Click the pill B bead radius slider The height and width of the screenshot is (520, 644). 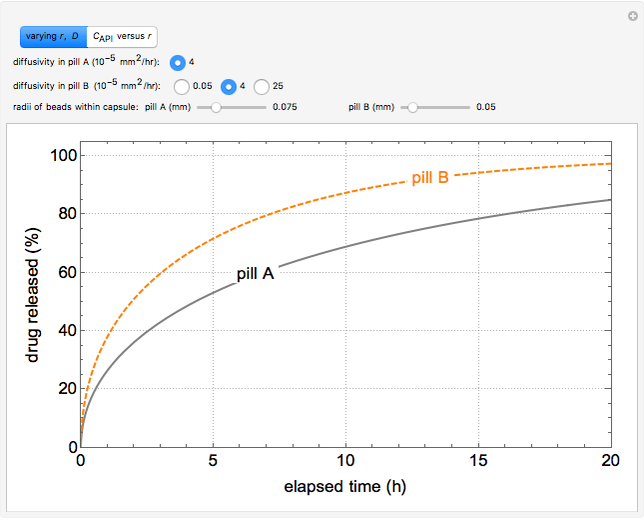click(x=412, y=107)
